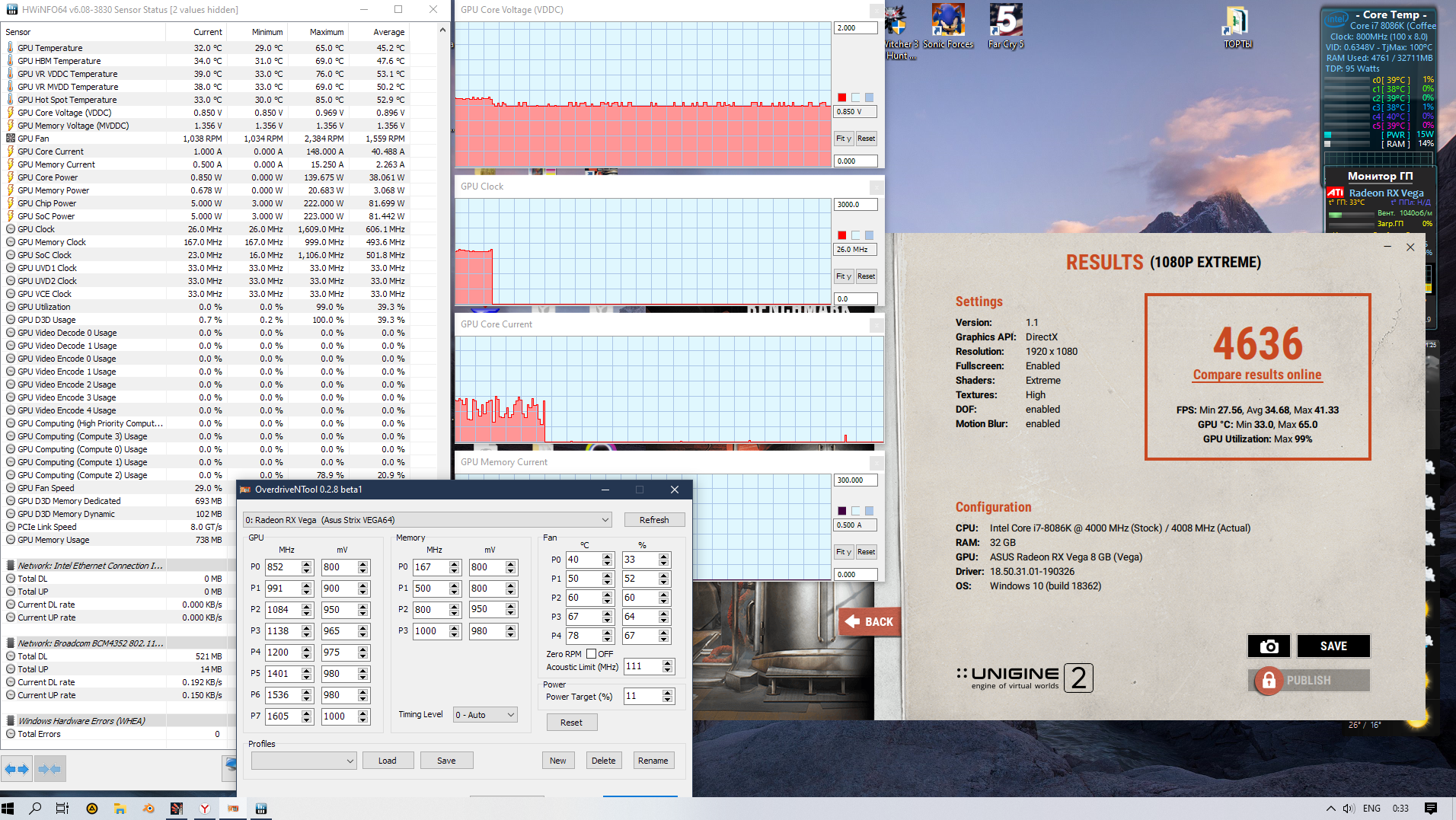1456x820 pixels.
Task: Click dark purple swatch in GPU Memory Current graph
Action: (842, 511)
